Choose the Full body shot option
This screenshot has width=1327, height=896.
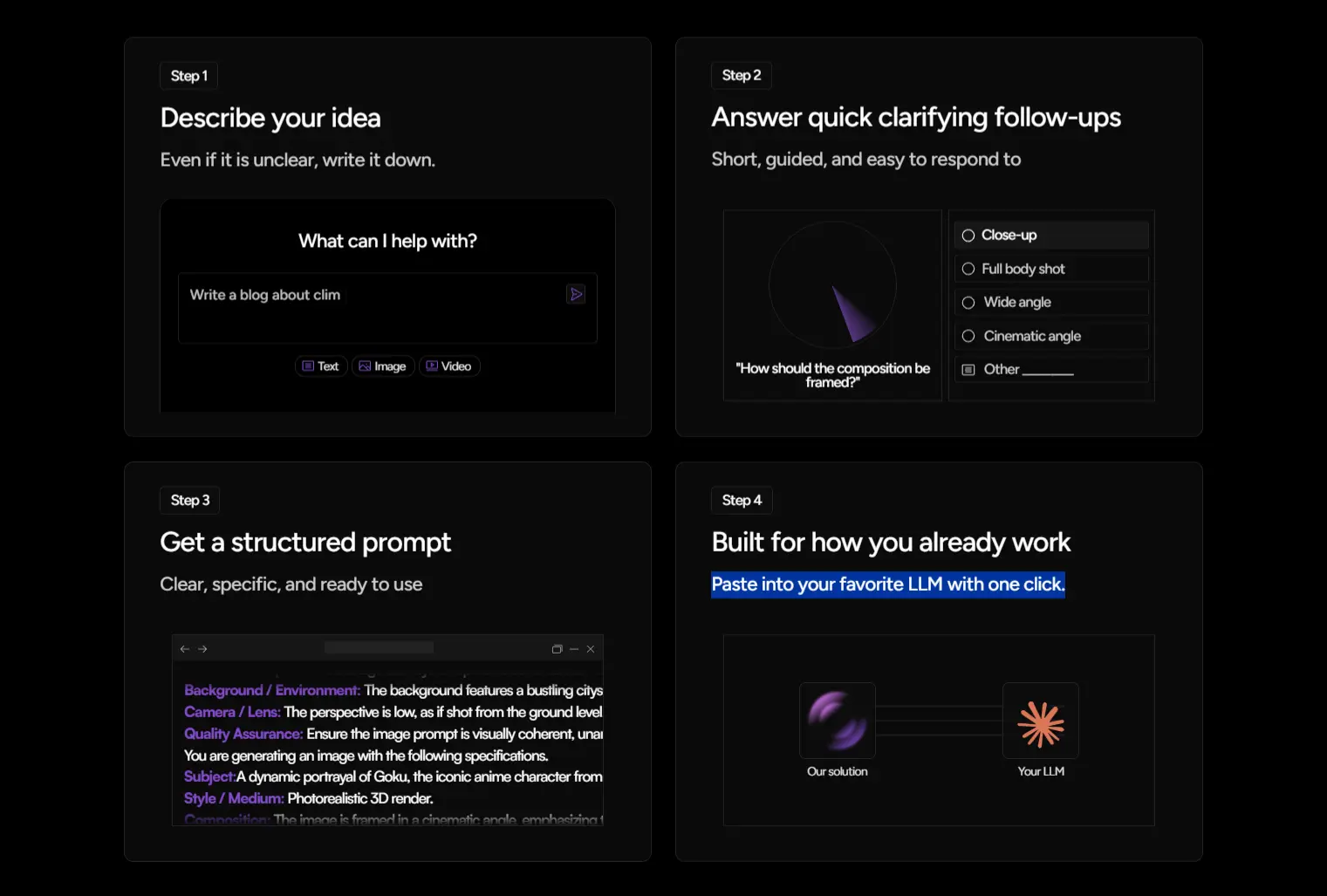[x=968, y=269]
